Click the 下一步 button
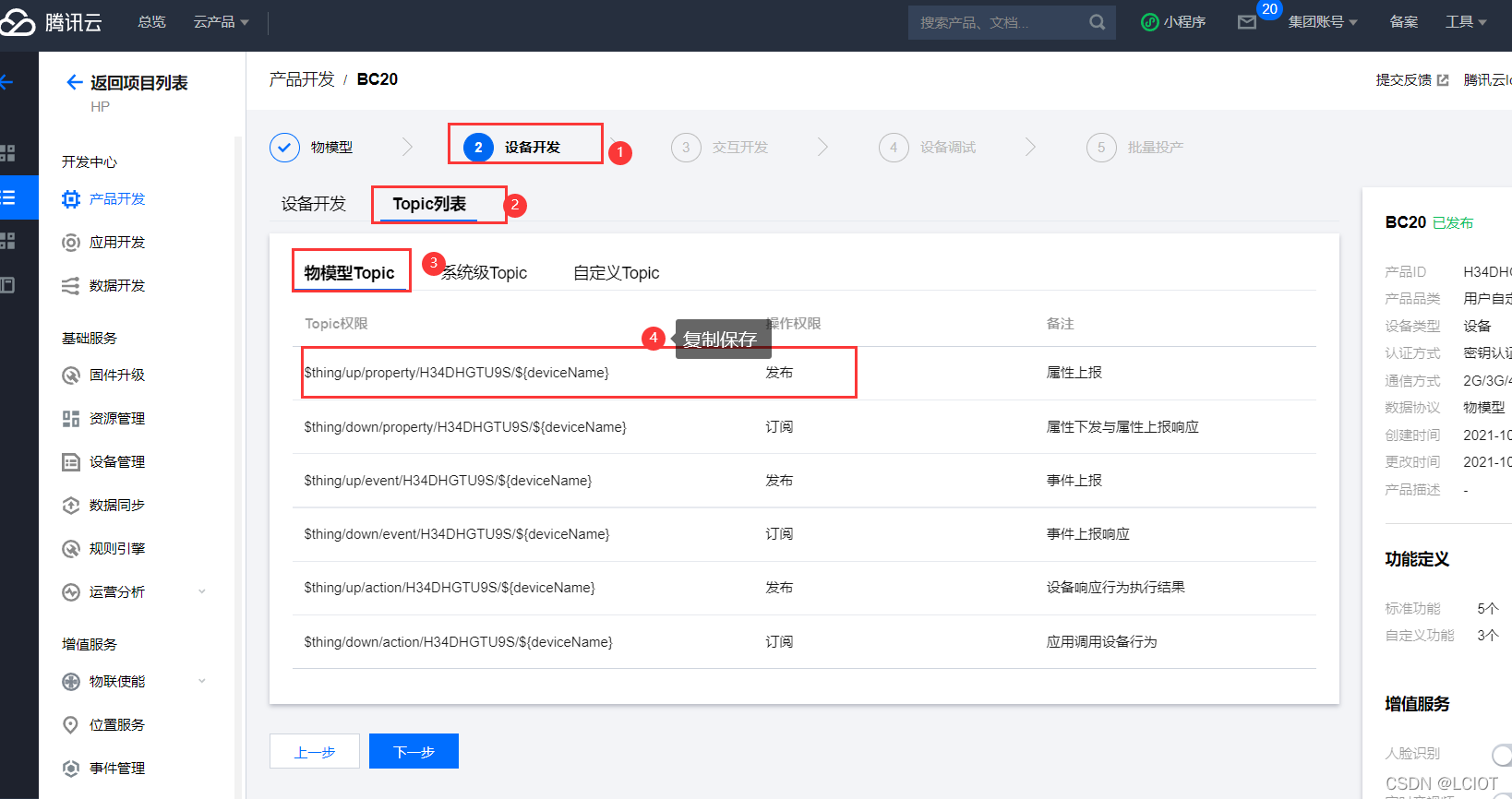This screenshot has height=799, width=1512. click(414, 751)
